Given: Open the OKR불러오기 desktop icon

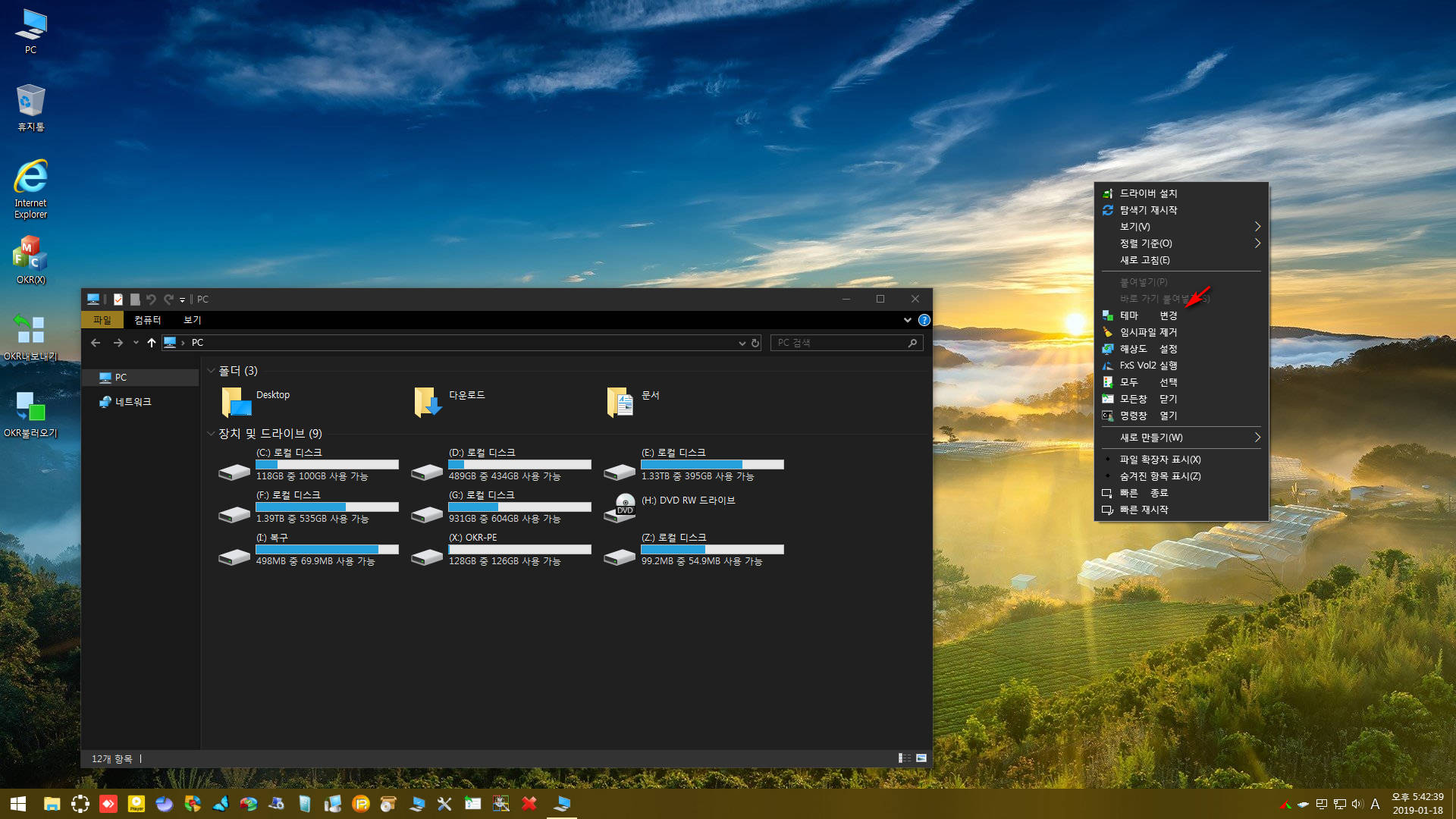Looking at the screenshot, I should pyautogui.click(x=30, y=414).
